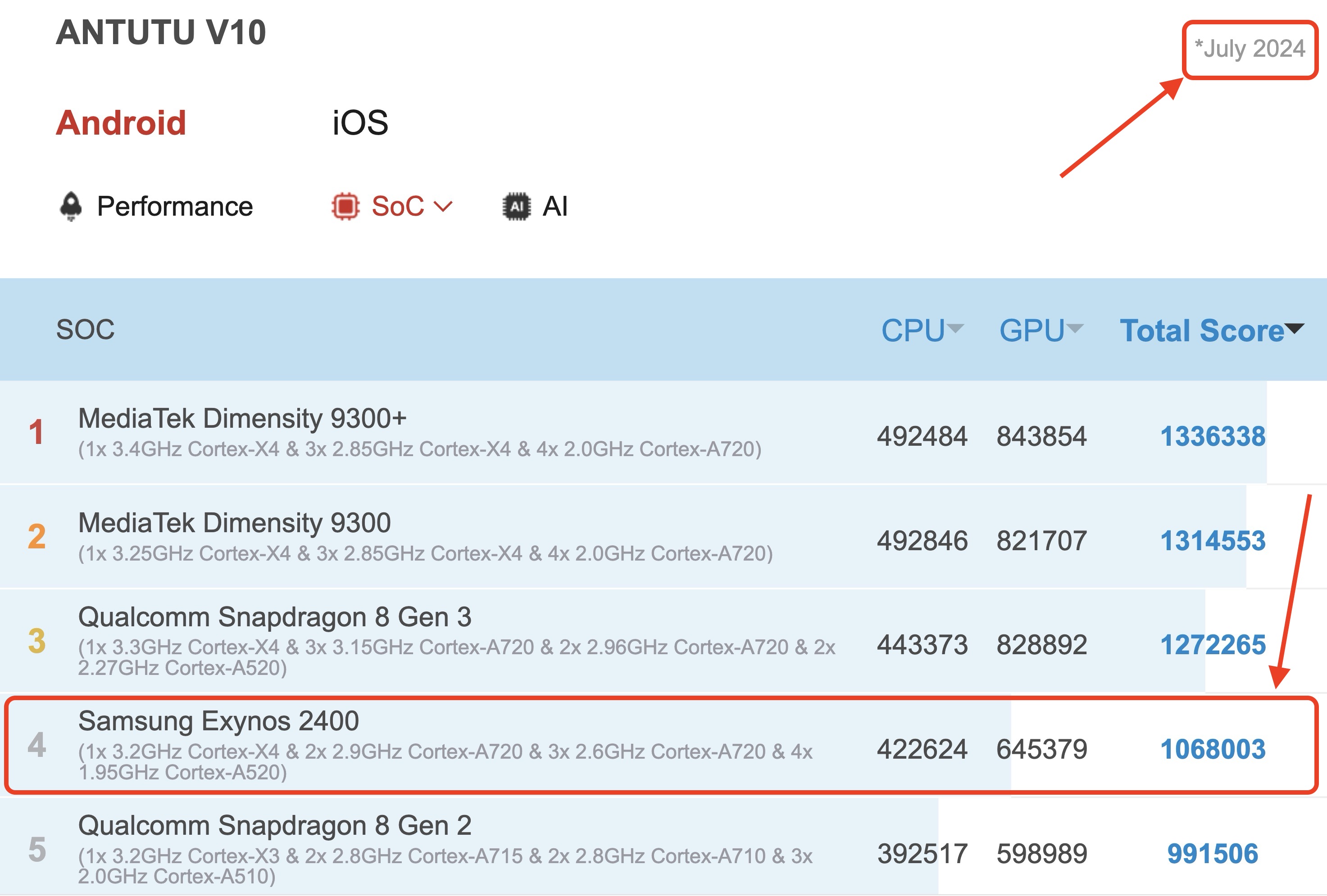Image resolution: width=1327 pixels, height=896 pixels.
Task: Open the AI ranking category
Action: pyautogui.click(x=555, y=206)
